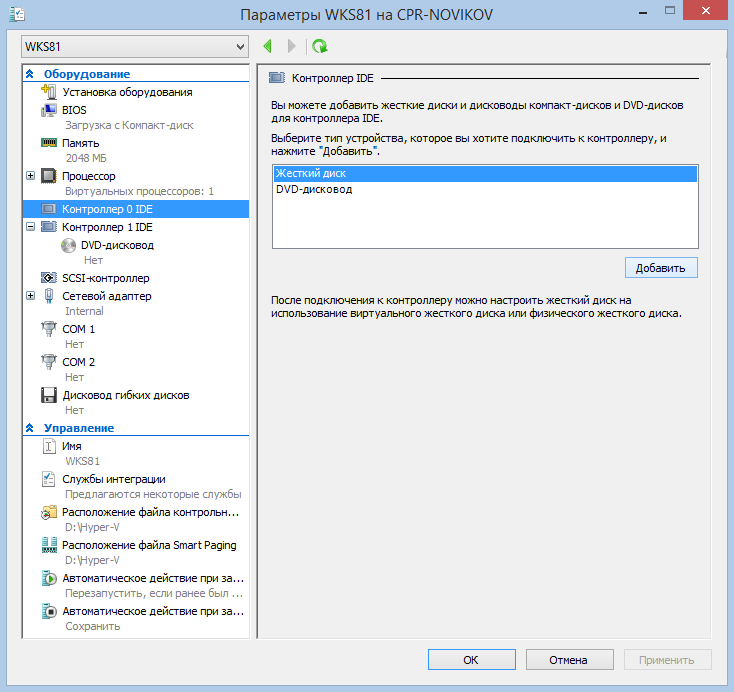The image size is (734, 692).
Task: Click the BIOS chip icon
Action: (x=48, y=109)
